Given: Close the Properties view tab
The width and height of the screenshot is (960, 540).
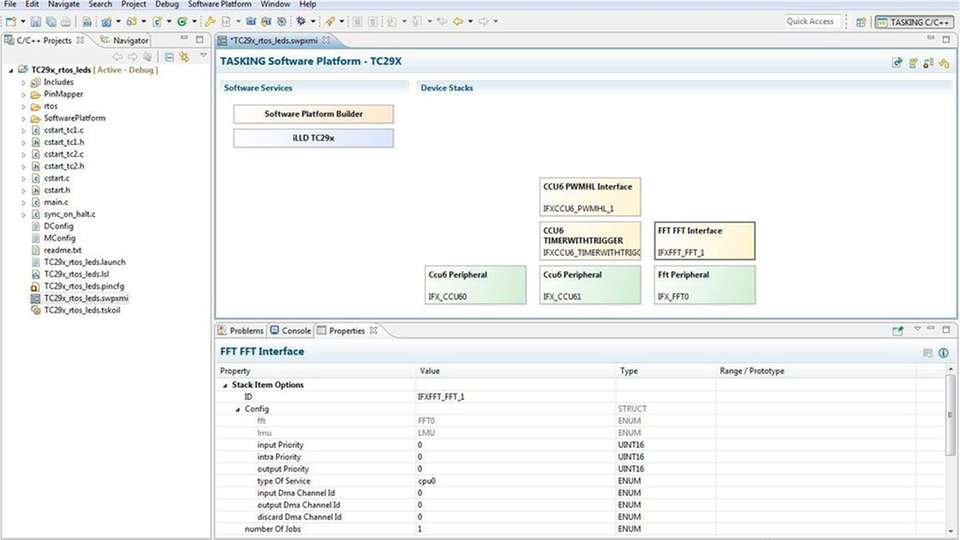Looking at the screenshot, I should pyautogui.click(x=373, y=331).
